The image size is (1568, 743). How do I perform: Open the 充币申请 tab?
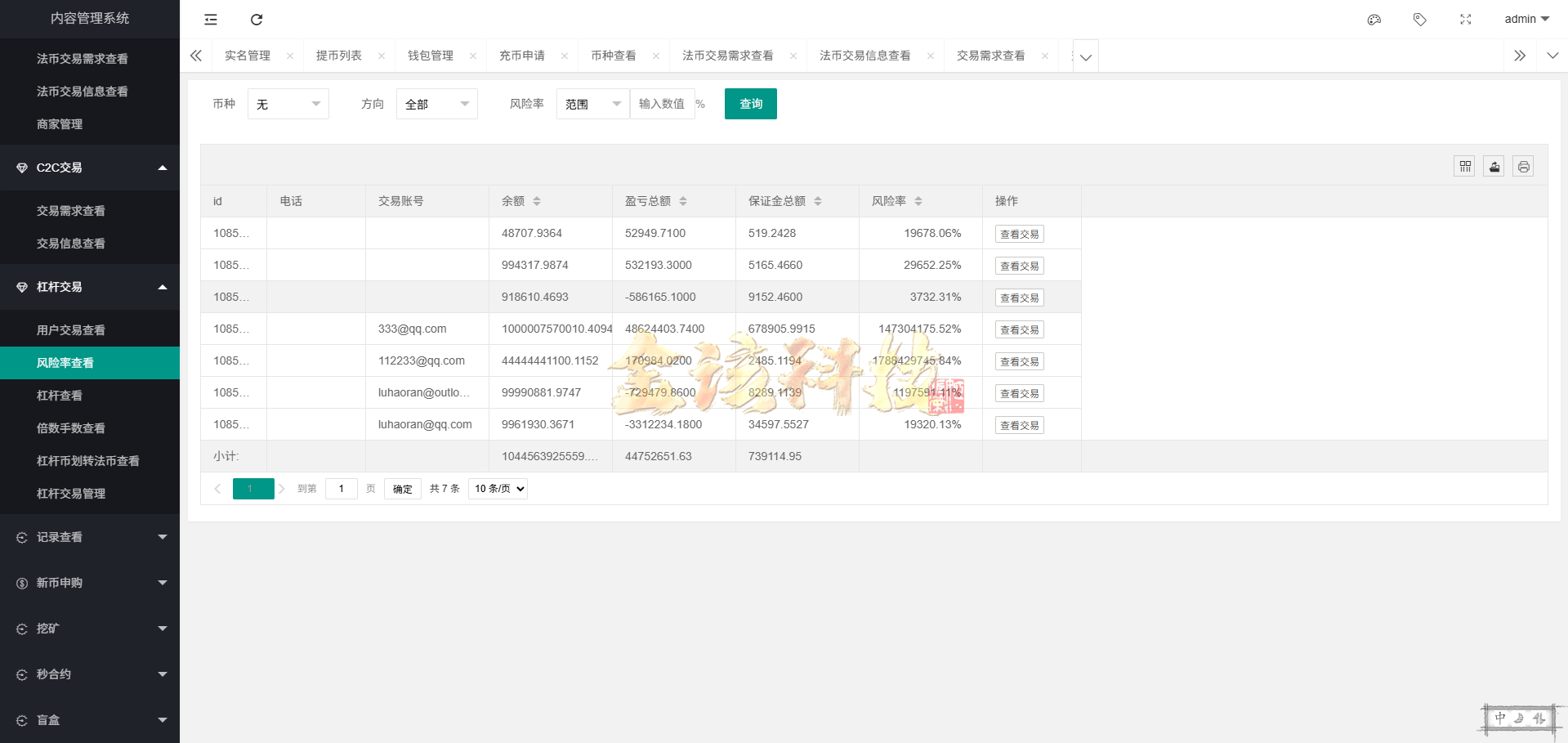click(x=524, y=56)
